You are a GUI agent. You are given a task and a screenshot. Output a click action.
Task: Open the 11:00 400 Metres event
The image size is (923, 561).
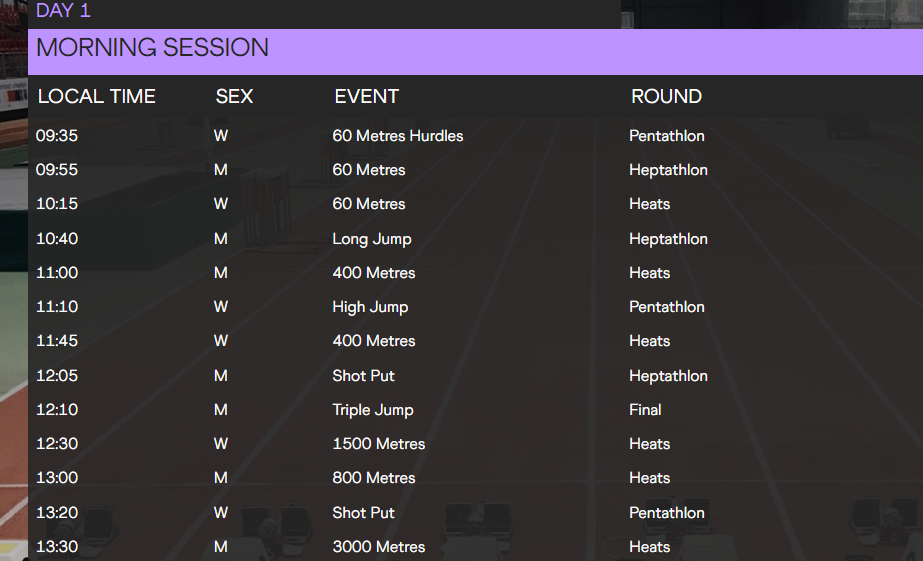tap(374, 273)
